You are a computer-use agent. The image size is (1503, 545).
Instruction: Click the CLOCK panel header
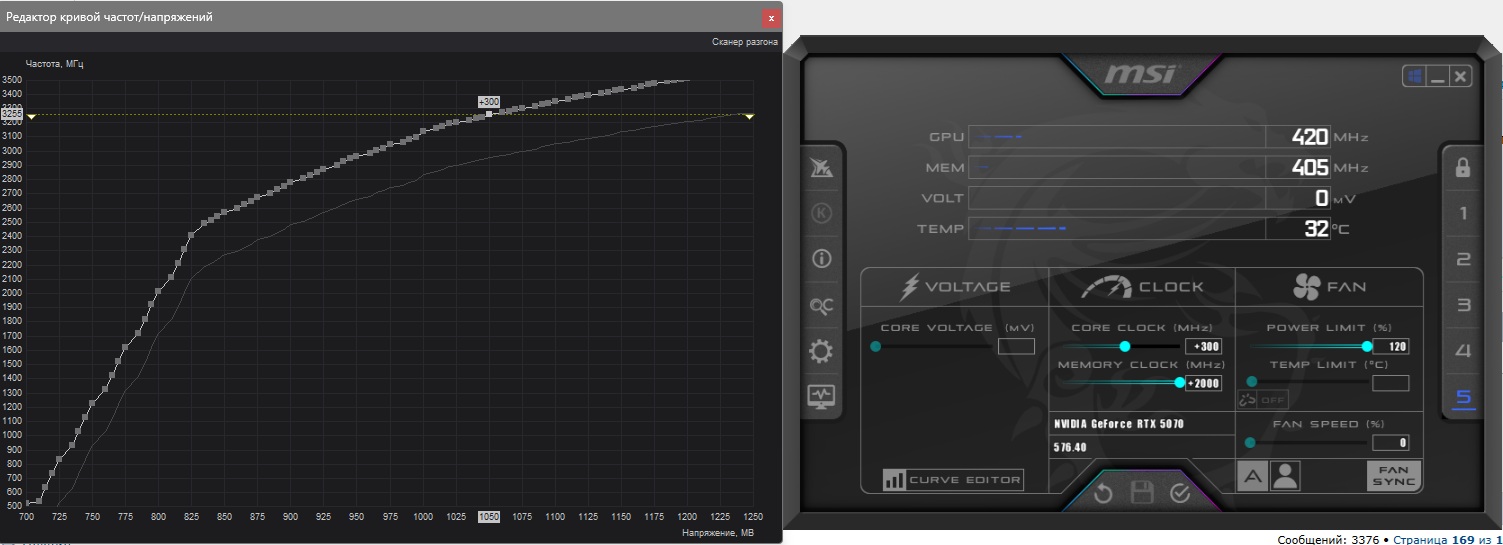[x=1142, y=287]
